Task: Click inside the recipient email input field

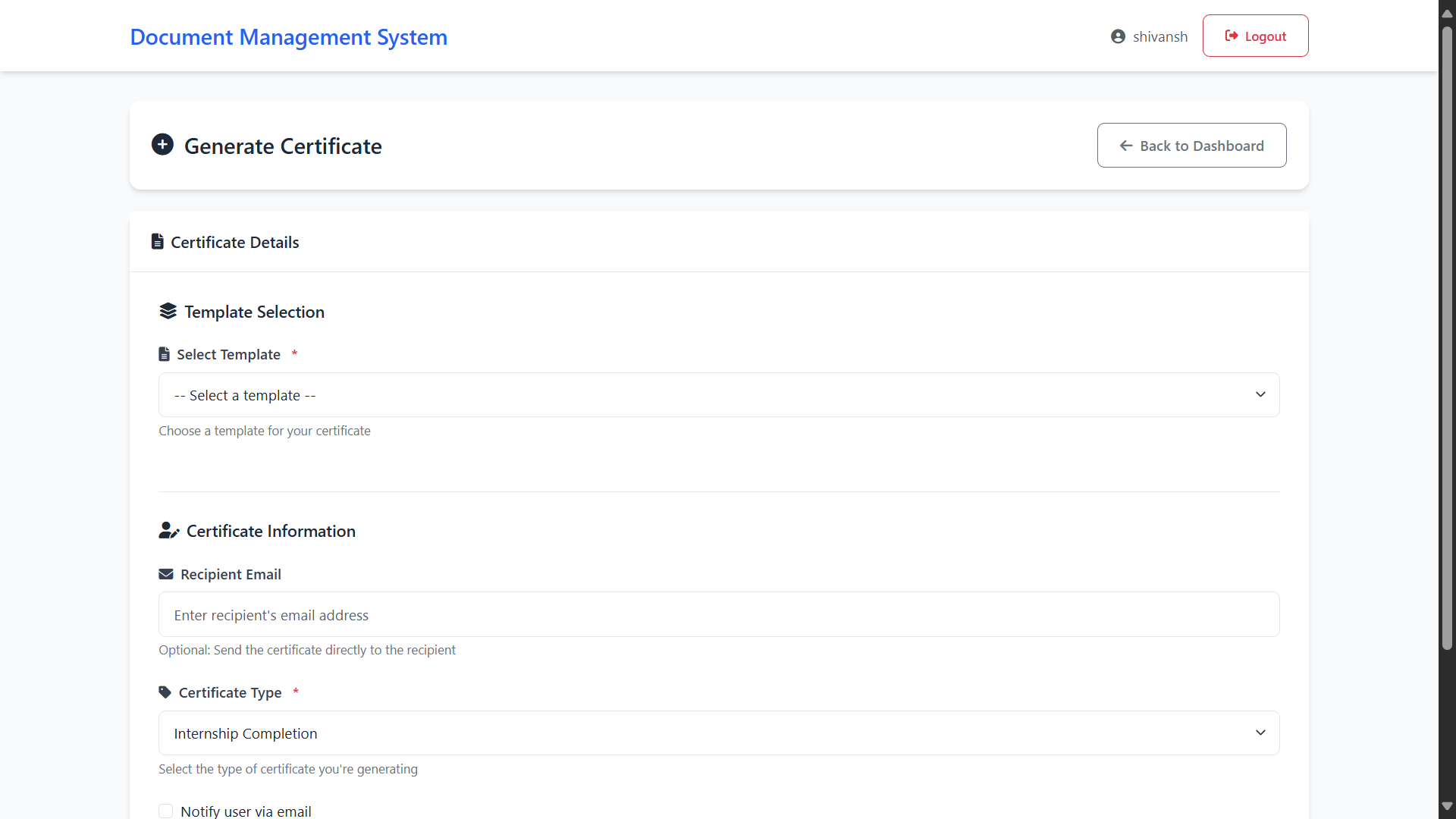Action: pyautogui.click(x=717, y=614)
